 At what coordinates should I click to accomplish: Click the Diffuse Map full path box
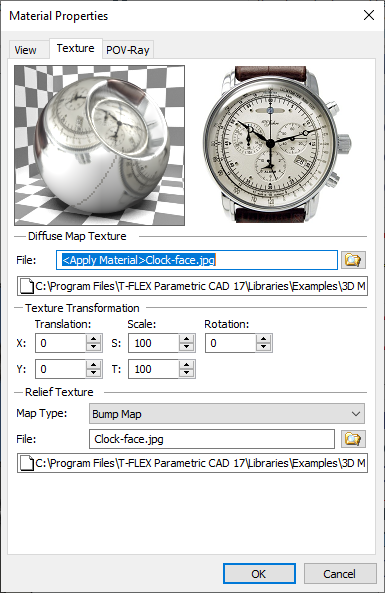pyautogui.click(x=192, y=286)
